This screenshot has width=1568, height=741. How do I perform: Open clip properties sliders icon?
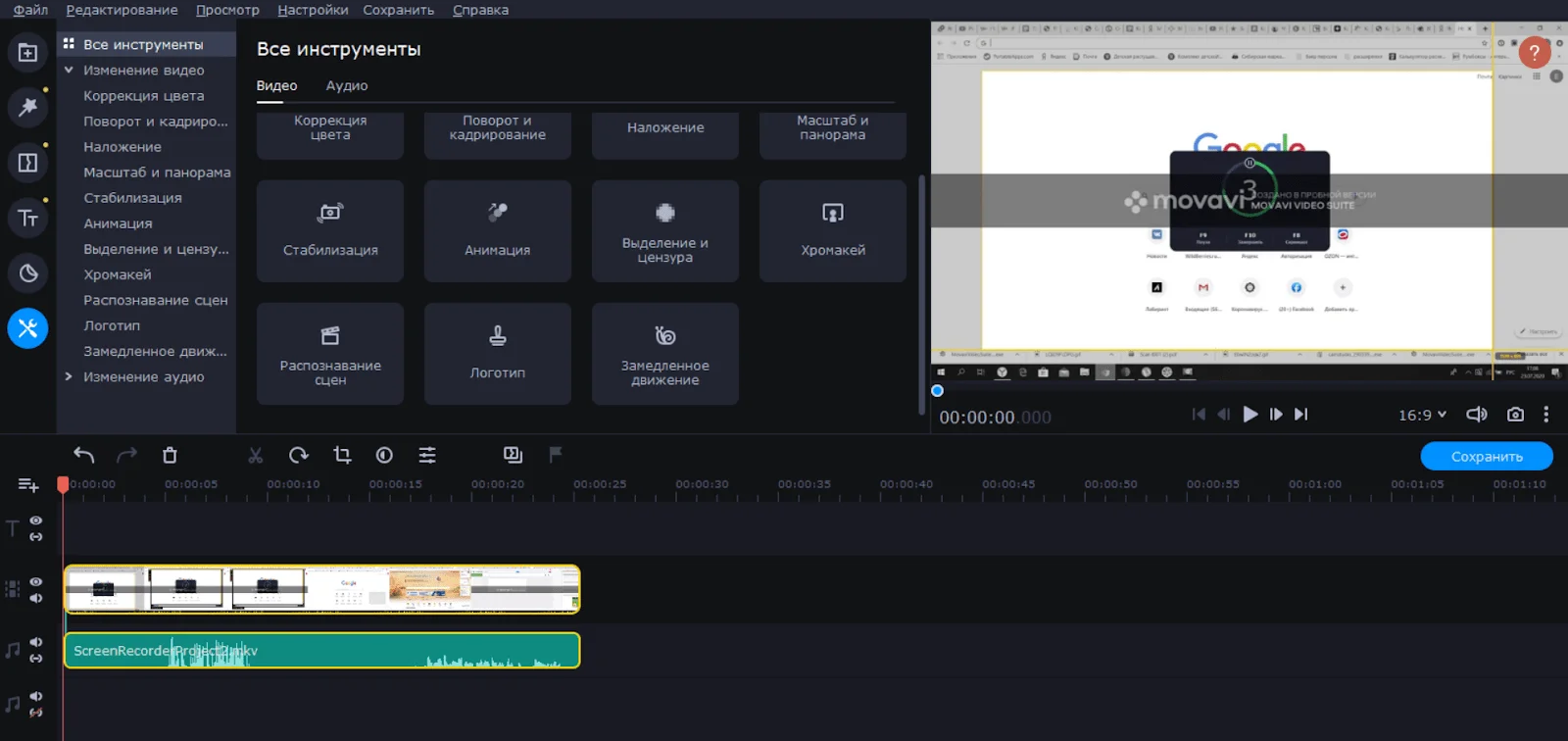[x=427, y=455]
